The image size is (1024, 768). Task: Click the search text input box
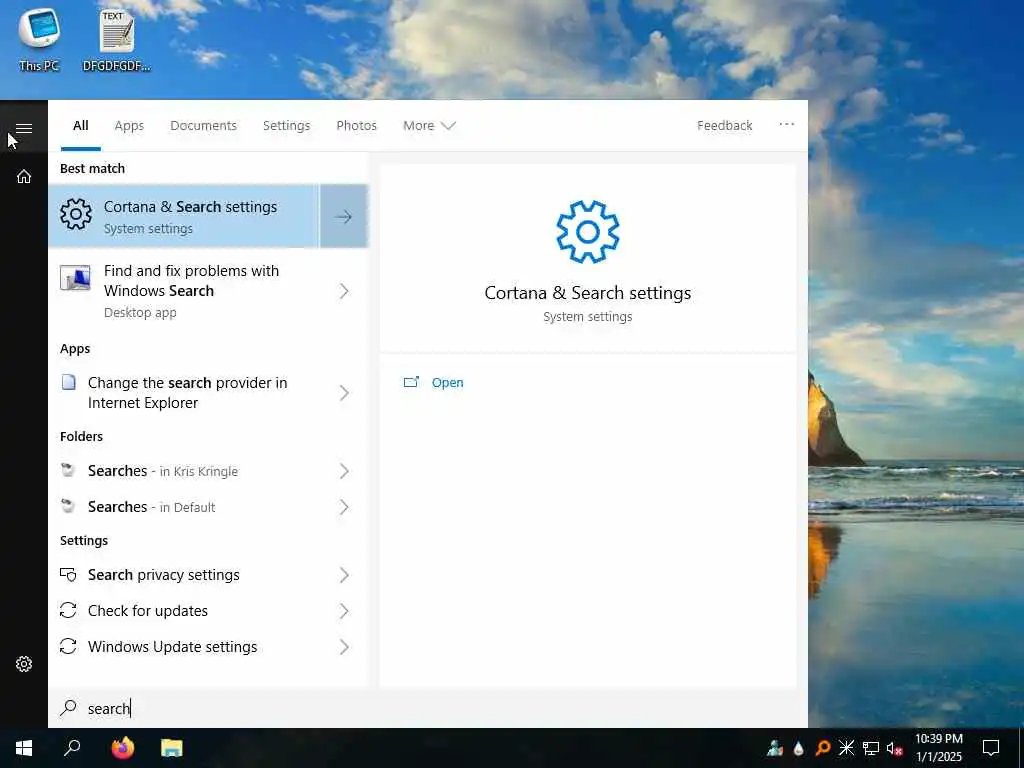point(428,708)
